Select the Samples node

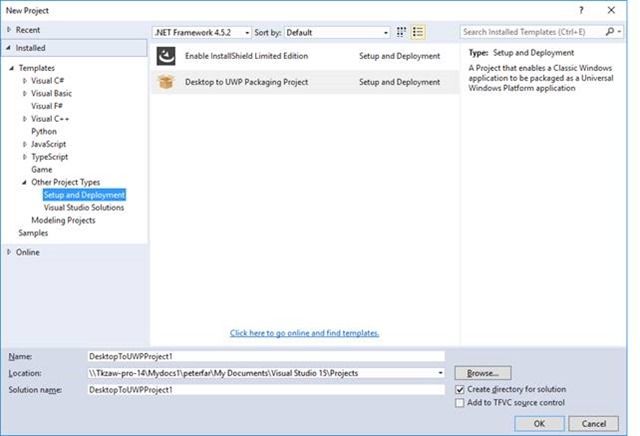[33, 233]
